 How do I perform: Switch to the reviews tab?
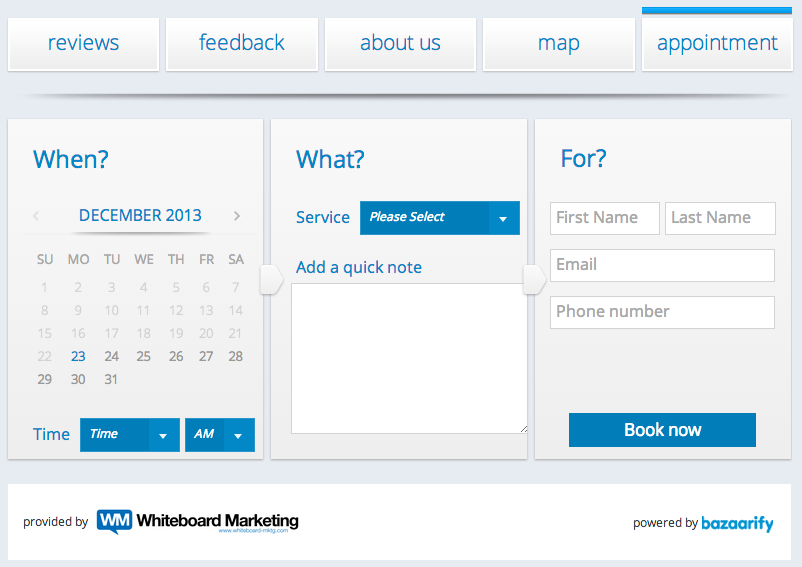pos(83,43)
